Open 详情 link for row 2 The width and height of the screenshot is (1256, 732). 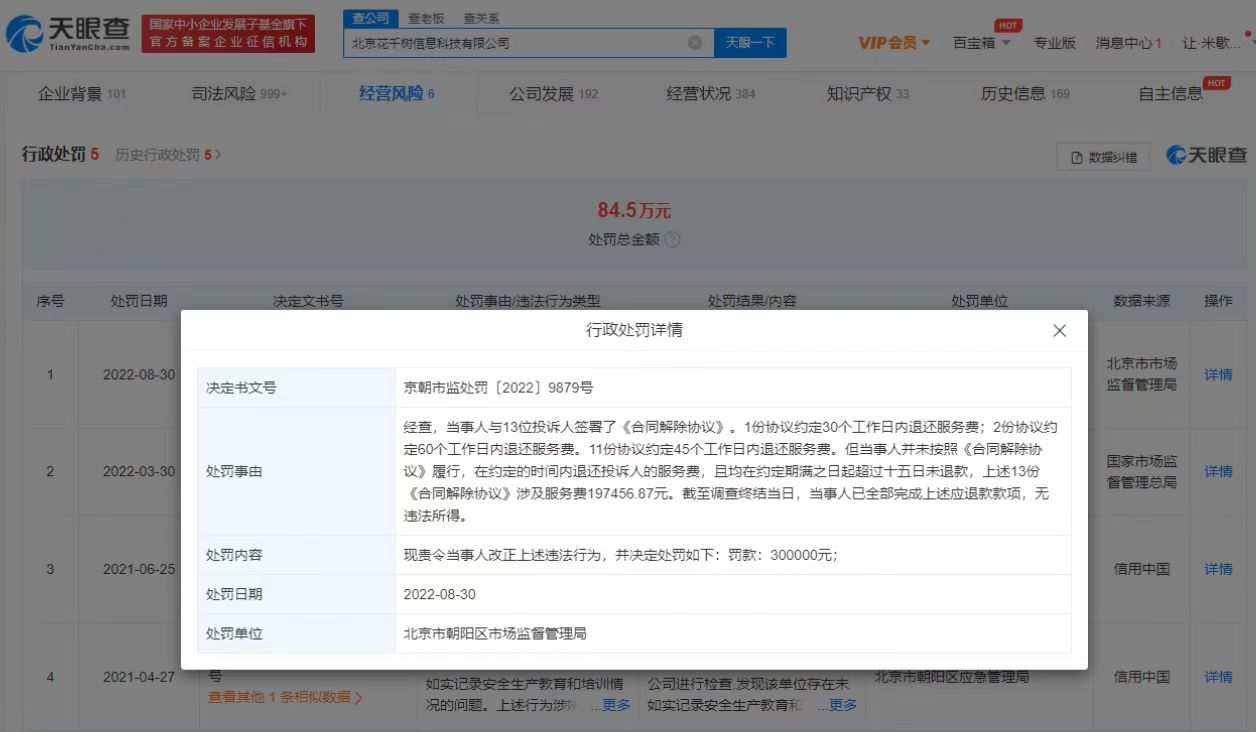point(1218,471)
